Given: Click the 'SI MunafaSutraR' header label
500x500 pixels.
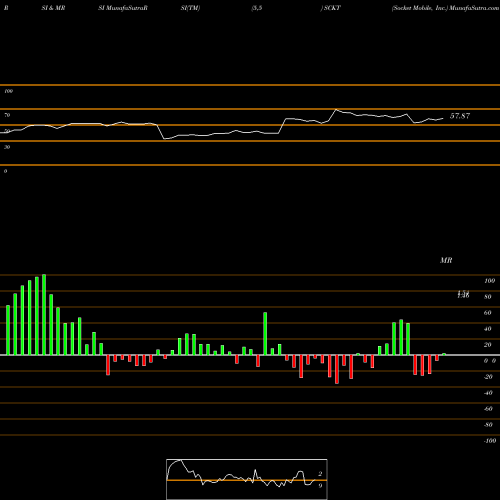Looking at the screenshot, I should coord(123,8).
